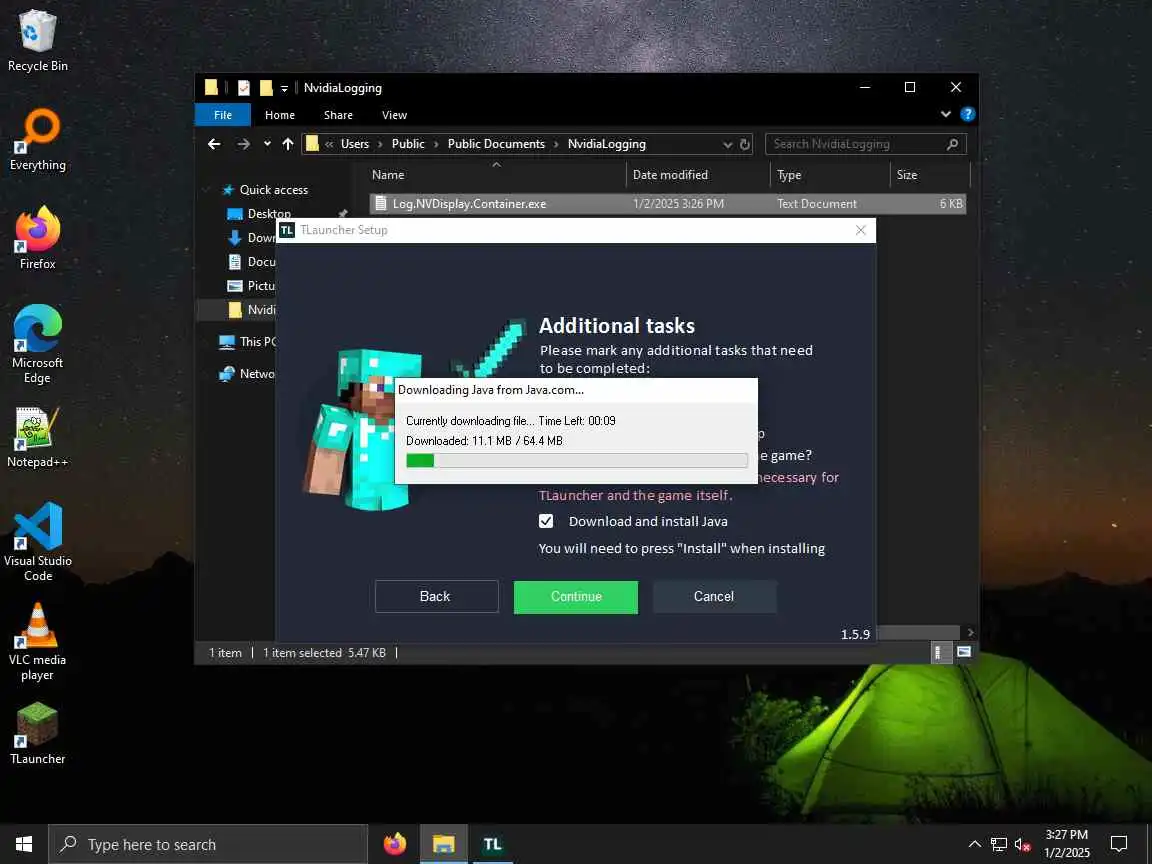Open the Everything search desktop icon
1152x864 pixels.
tap(37, 140)
